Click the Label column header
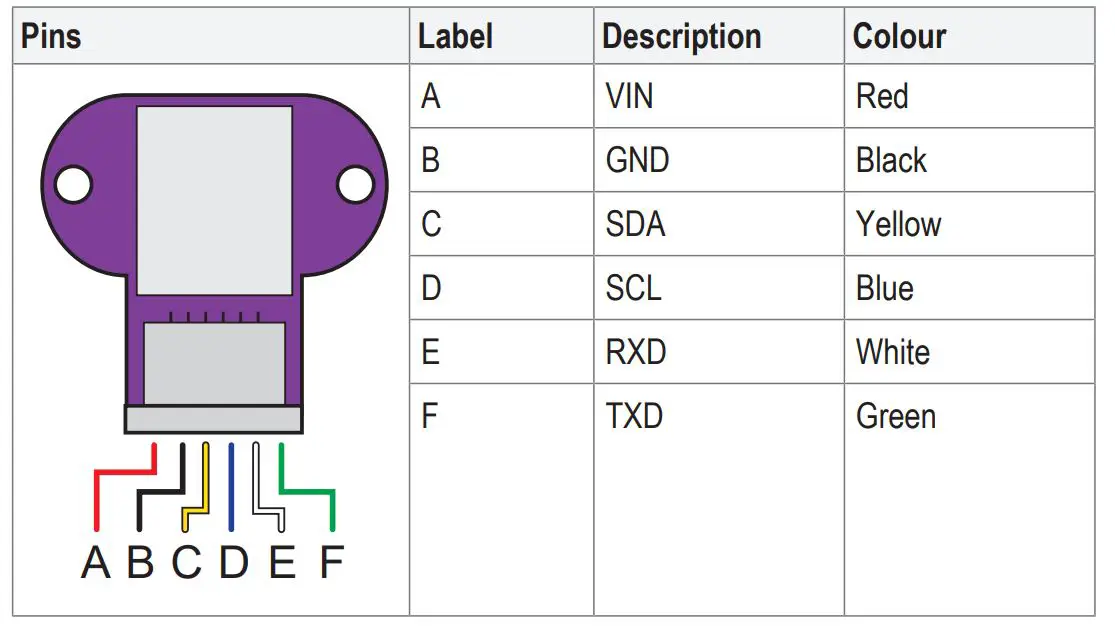Viewport: 1115px width, 630px height. [x=455, y=37]
